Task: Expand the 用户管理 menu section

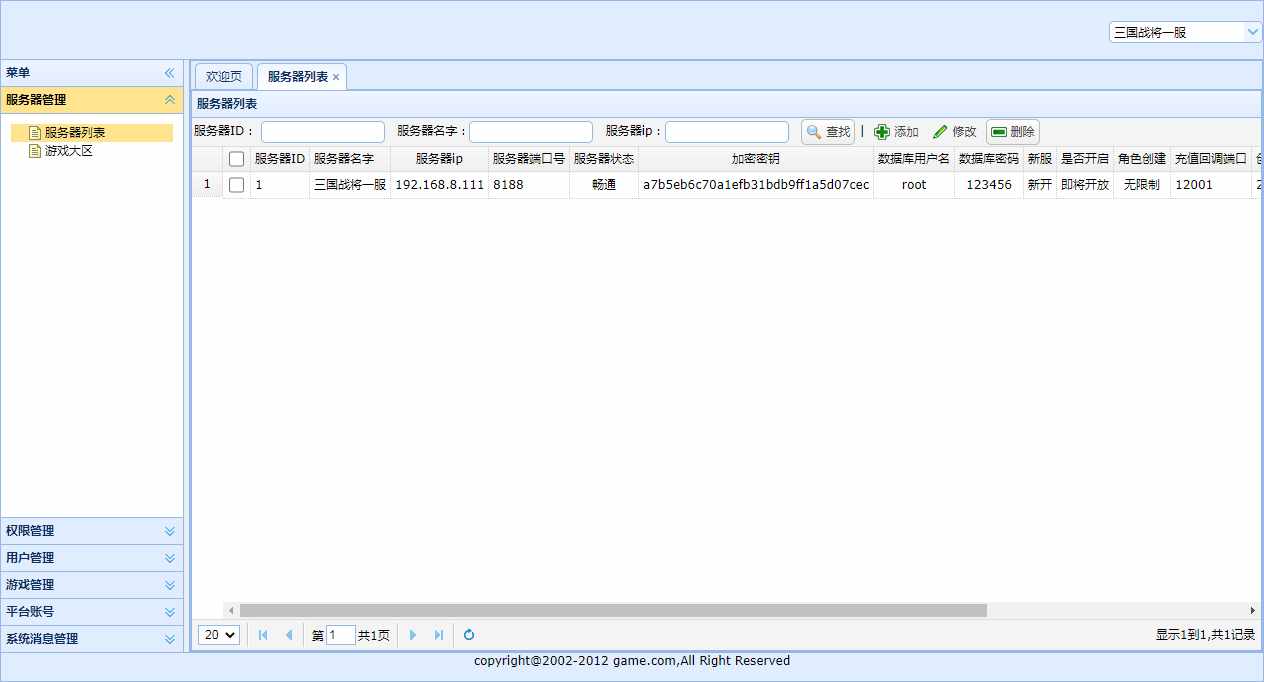Action: 91,558
